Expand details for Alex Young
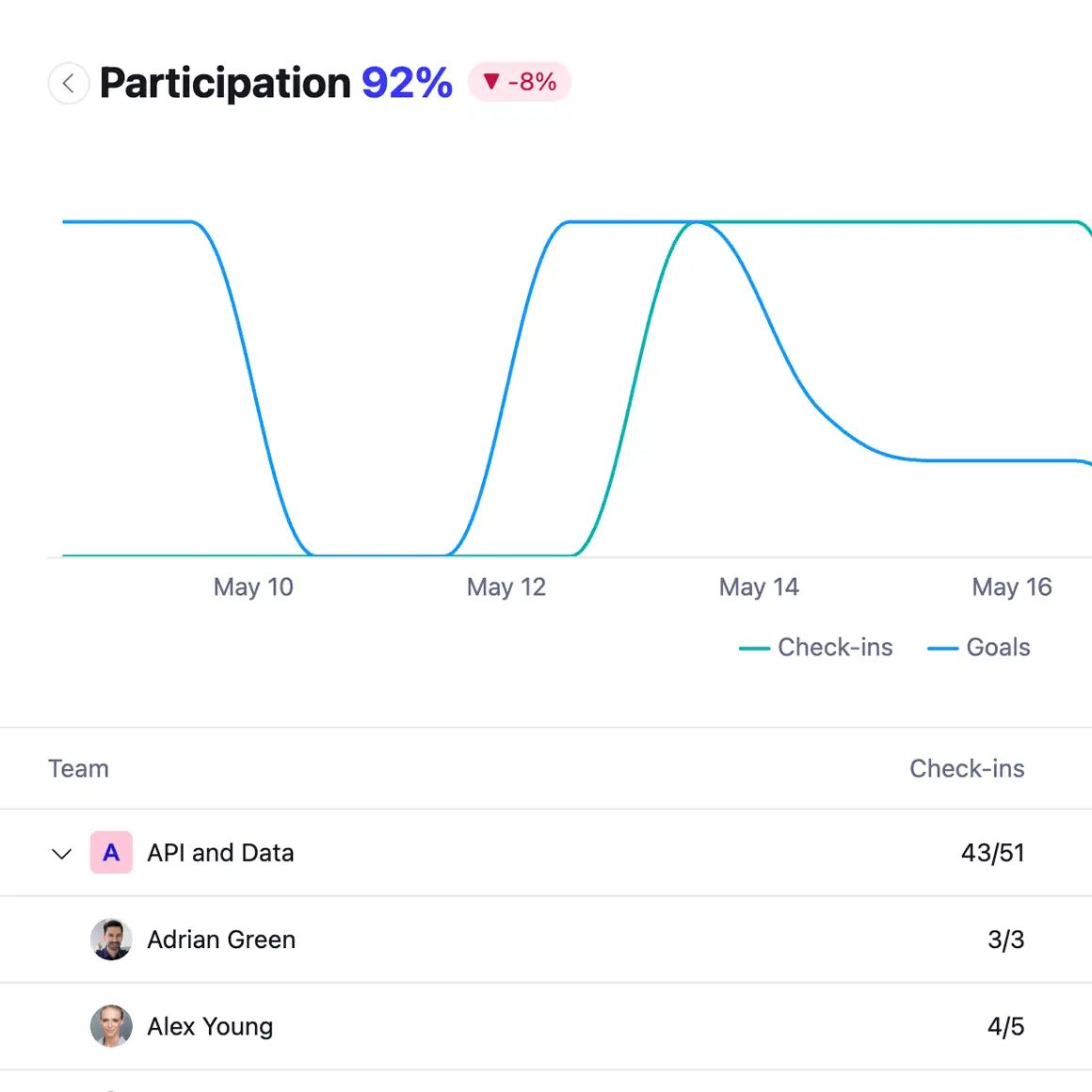Screen dimensions: 1092x1092 coord(210,1026)
